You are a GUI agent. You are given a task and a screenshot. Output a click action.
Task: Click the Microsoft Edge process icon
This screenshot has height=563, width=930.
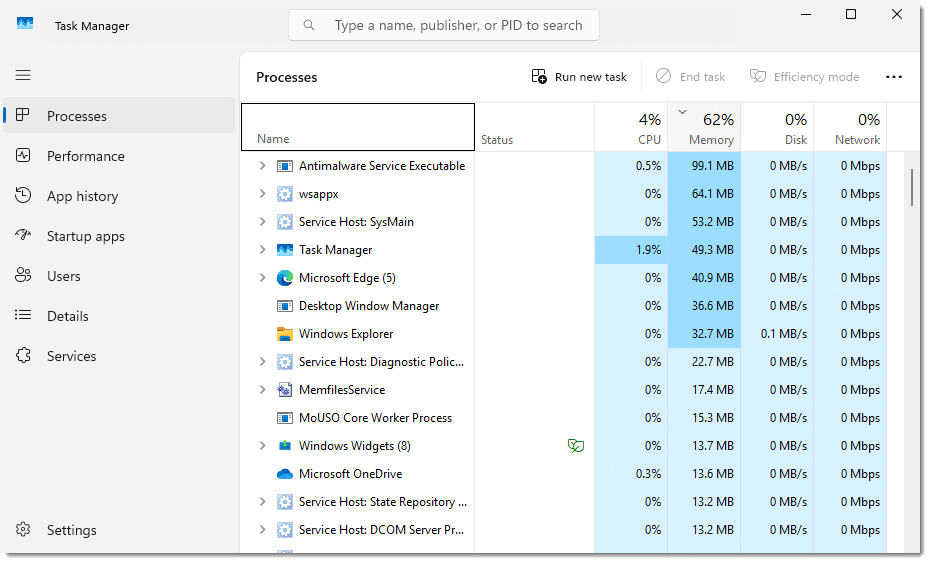[285, 278]
